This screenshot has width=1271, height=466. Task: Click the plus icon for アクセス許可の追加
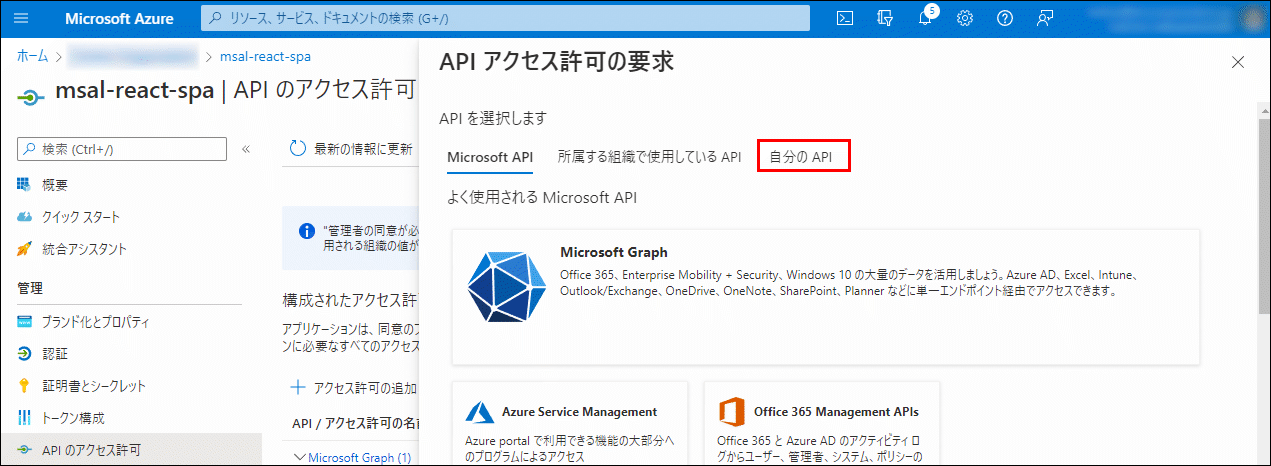pyautogui.click(x=298, y=388)
